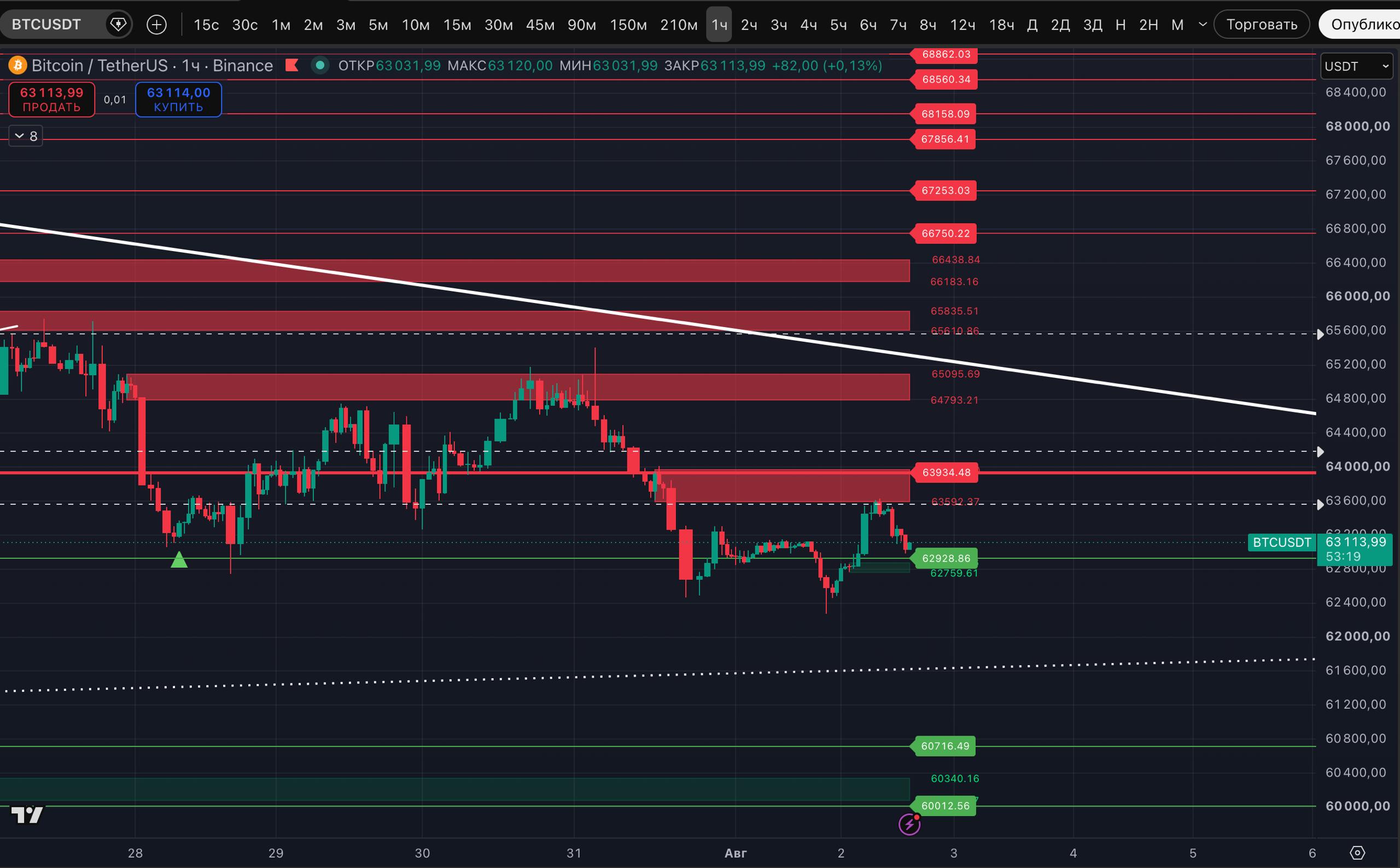1400x868 pixels.
Task: Click the purple lightning icon on time axis
Action: click(x=909, y=825)
